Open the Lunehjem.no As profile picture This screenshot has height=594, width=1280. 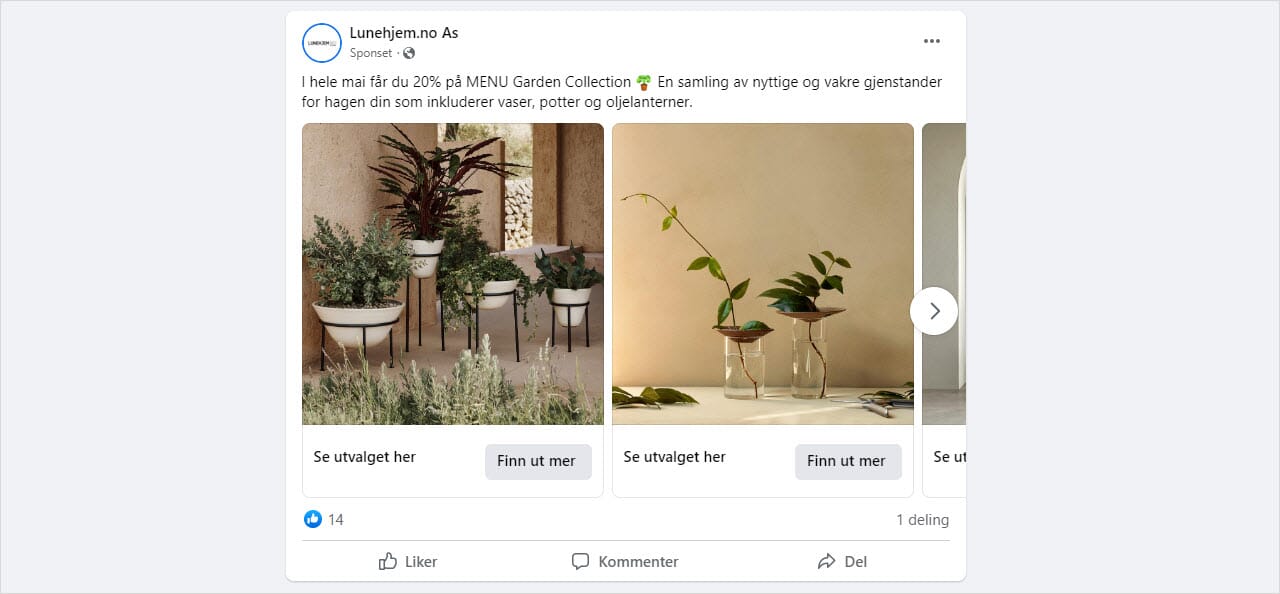click(321, 43)
